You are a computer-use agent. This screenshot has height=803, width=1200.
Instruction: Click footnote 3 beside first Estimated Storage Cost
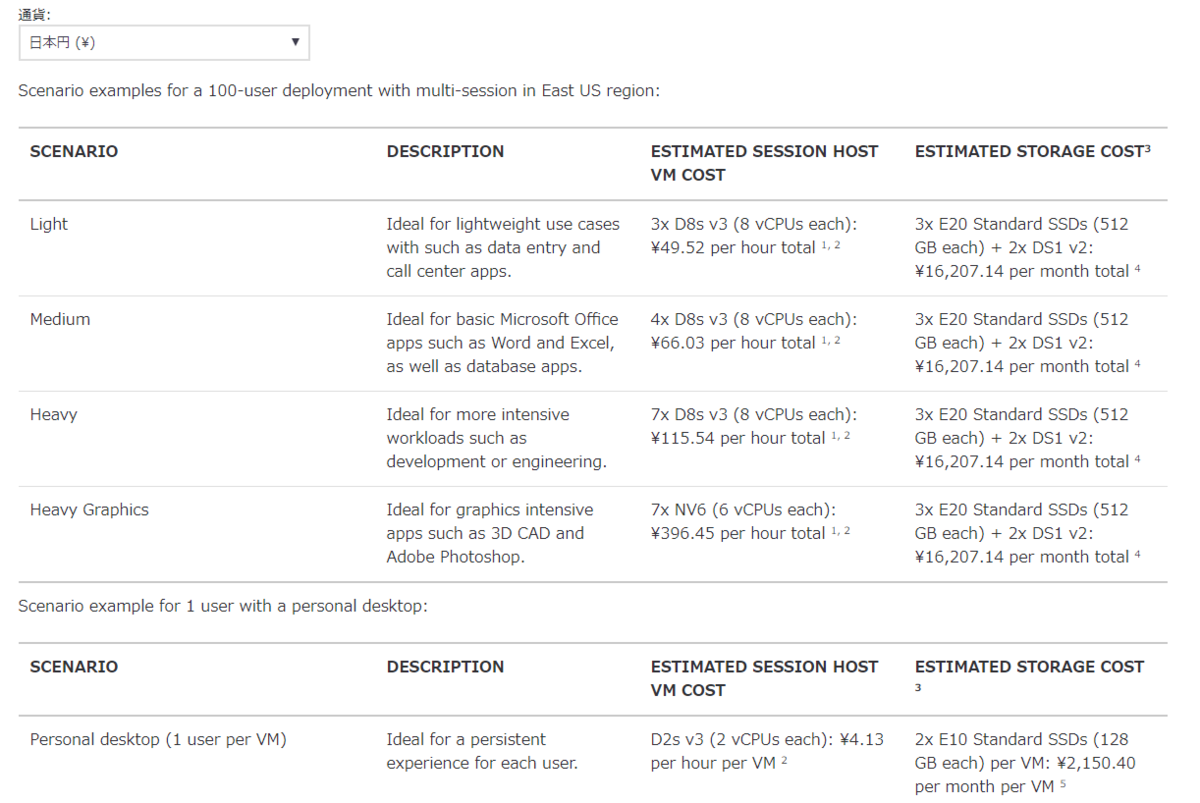tap(1147, 148)
